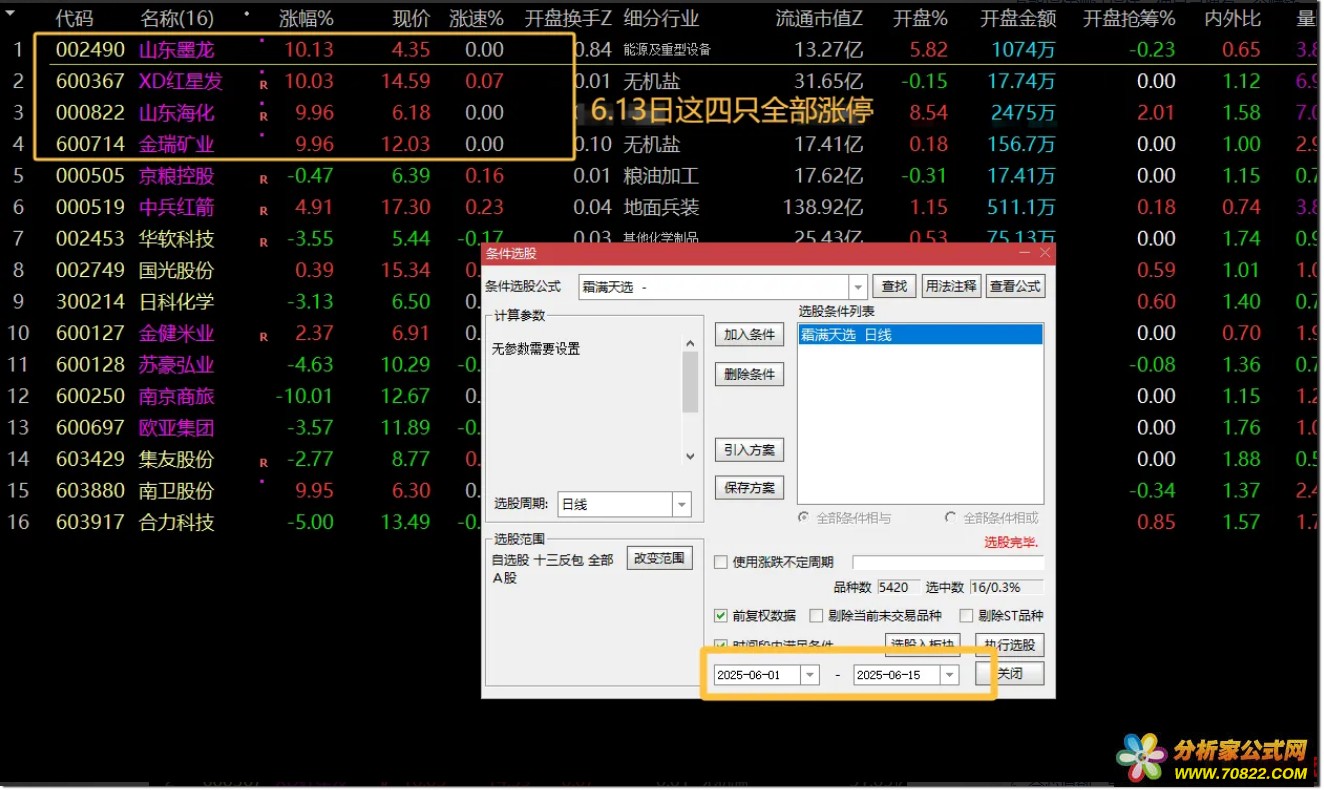Click 改变范围 button

click(x=659, y=558)
